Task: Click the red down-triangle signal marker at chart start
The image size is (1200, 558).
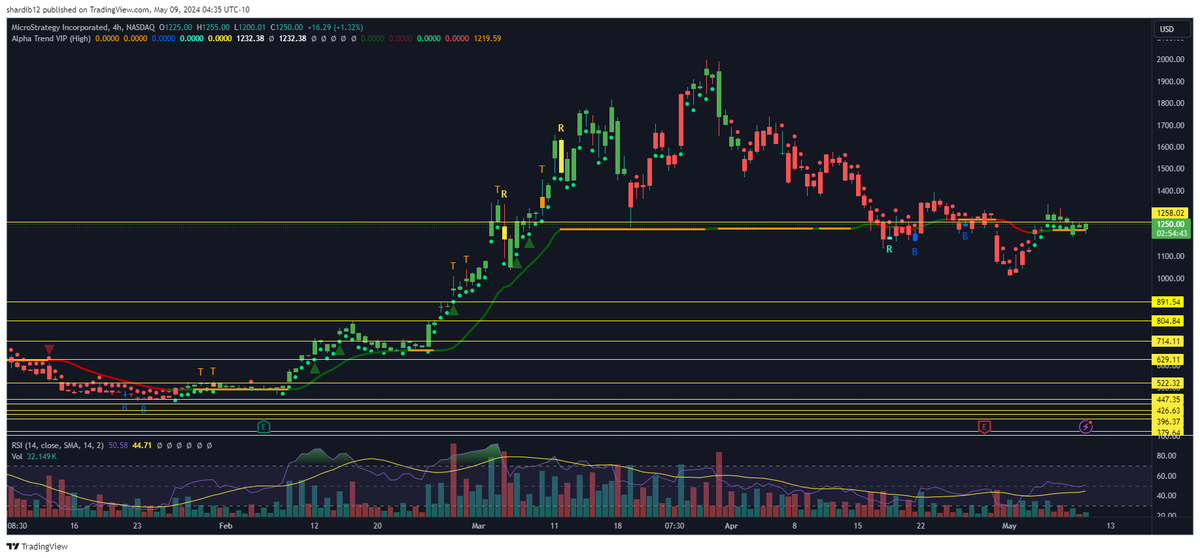Action: pos(49,348)
